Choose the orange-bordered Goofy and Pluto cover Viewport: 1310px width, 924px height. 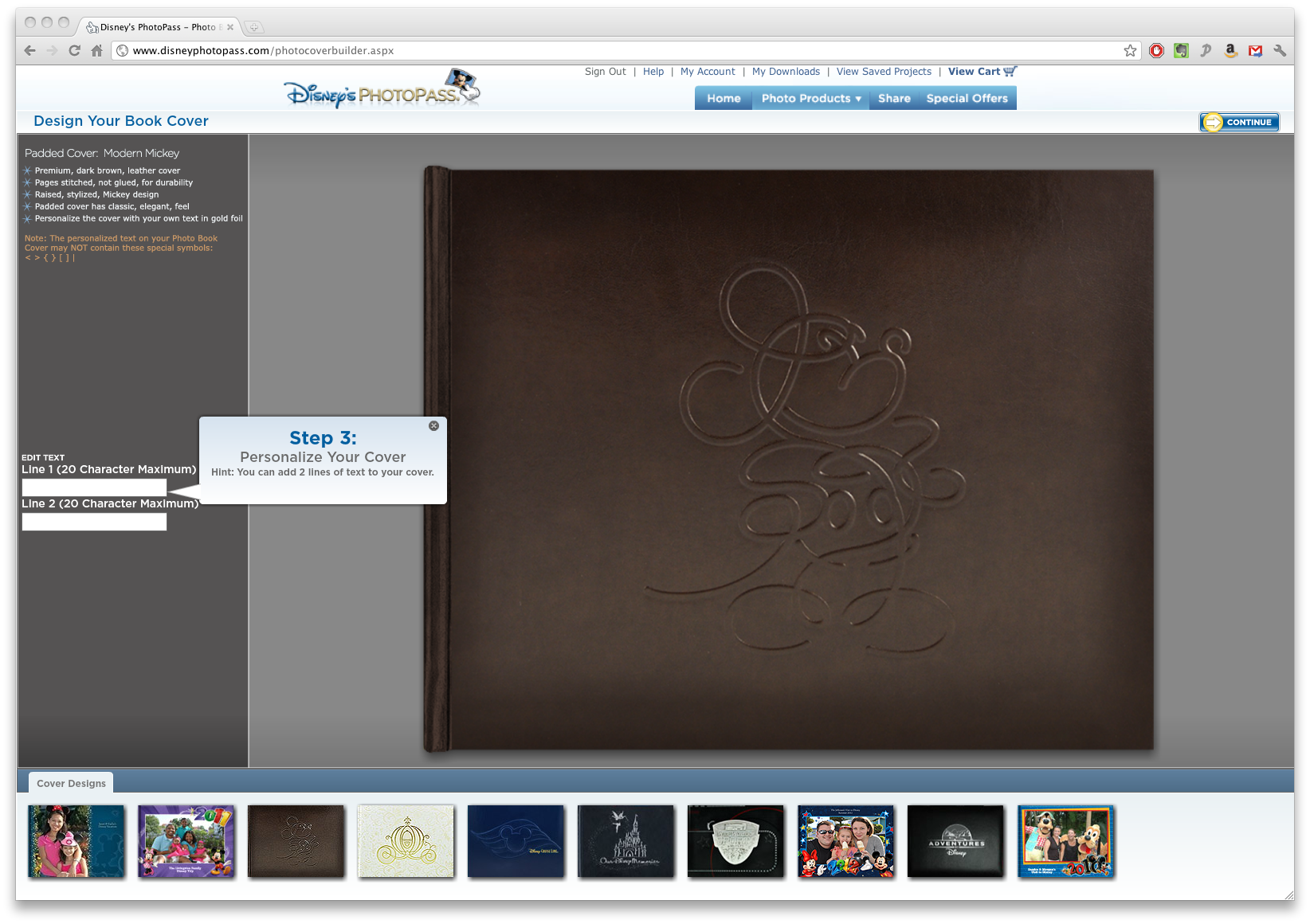1065,841
